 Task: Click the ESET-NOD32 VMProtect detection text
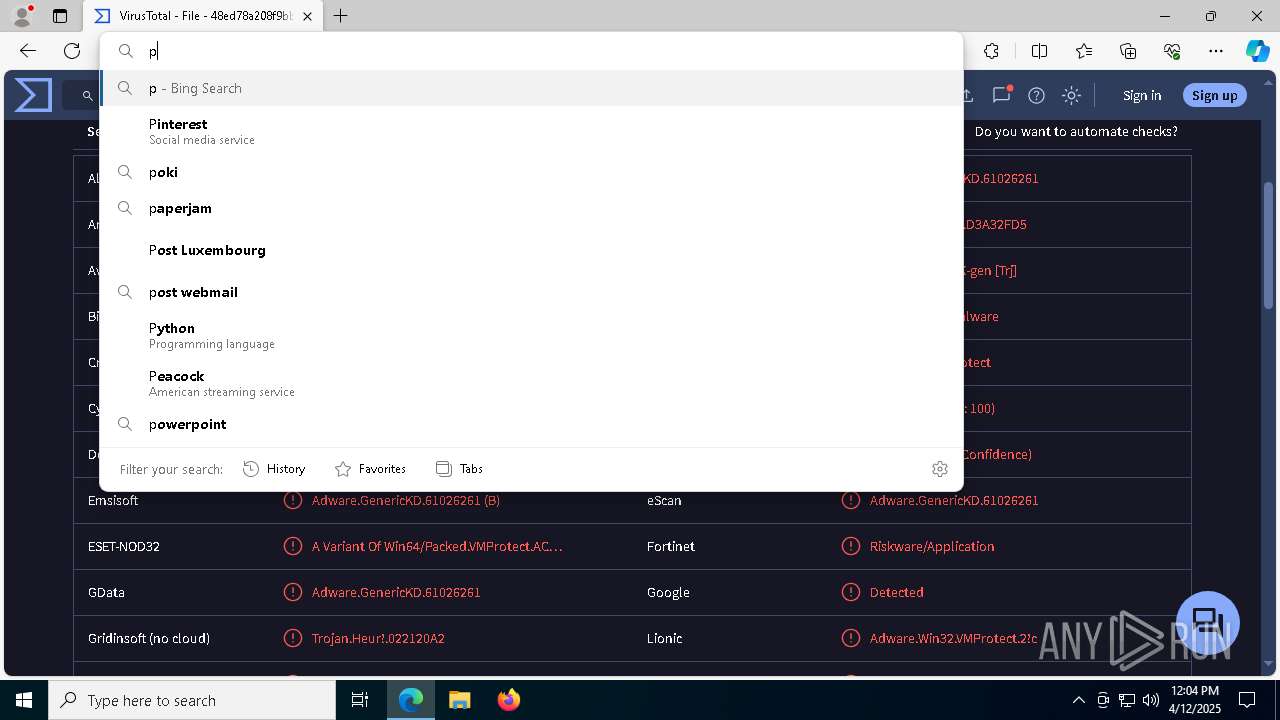coord(437,546)
